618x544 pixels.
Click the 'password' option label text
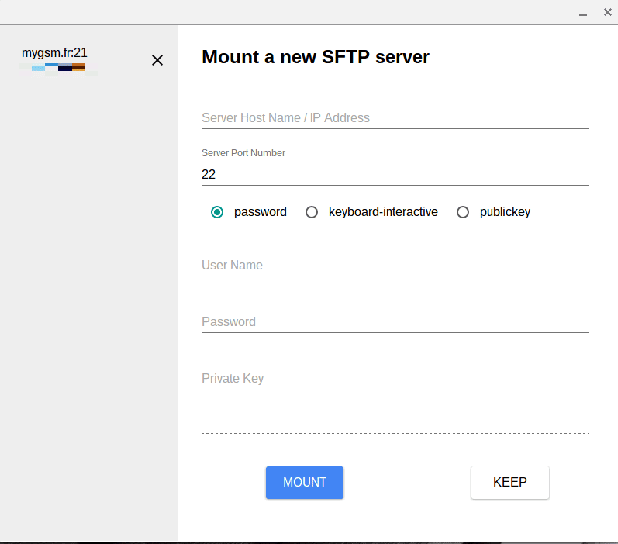pos(260,212)
